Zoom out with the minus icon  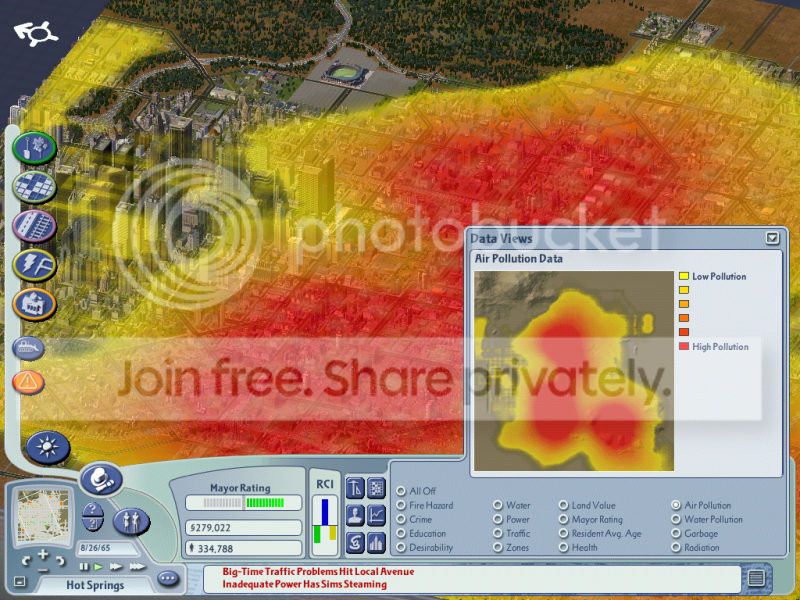[x=43, y=570]
